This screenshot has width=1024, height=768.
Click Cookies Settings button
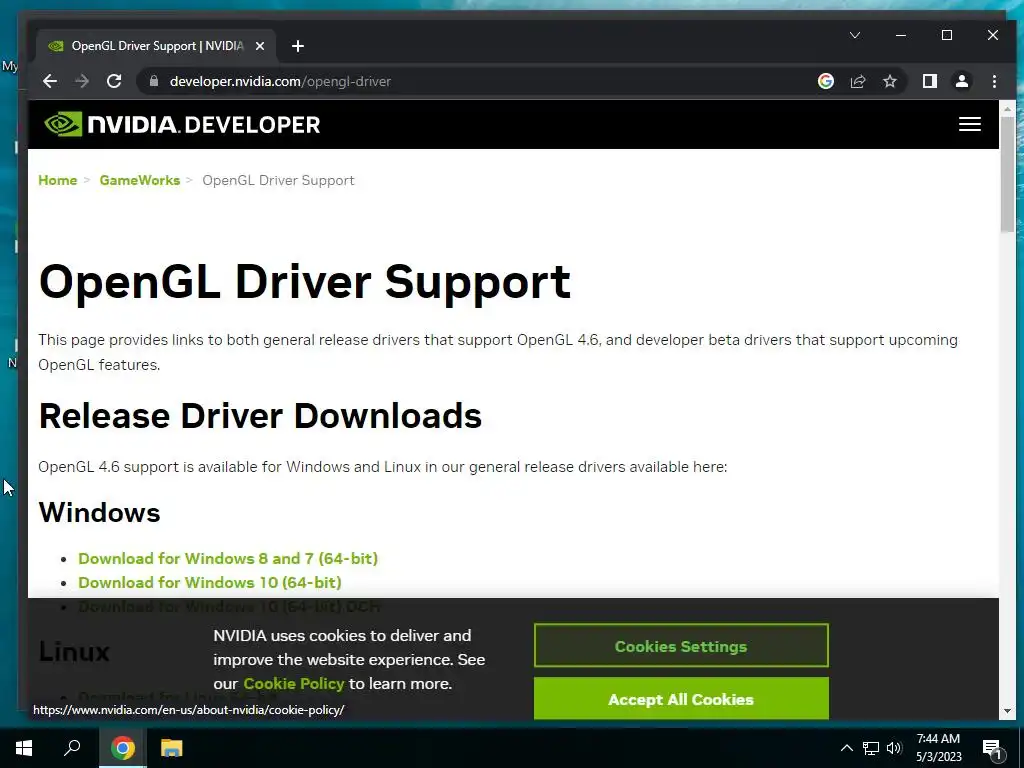coord(681,646)
